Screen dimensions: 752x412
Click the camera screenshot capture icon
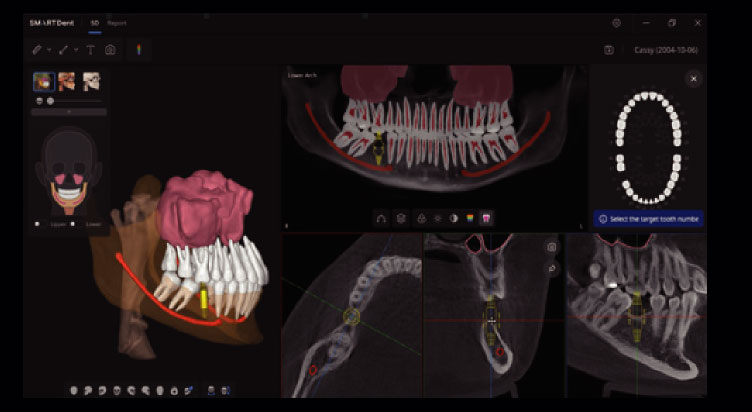[x=110, y=49]
